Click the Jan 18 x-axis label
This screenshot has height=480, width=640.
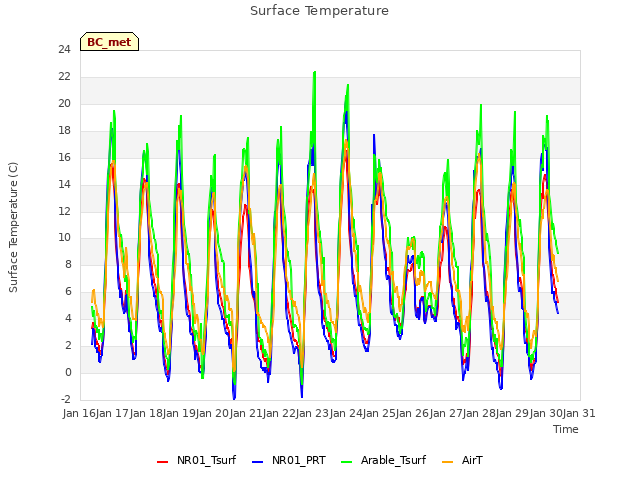tap(146, 413)
